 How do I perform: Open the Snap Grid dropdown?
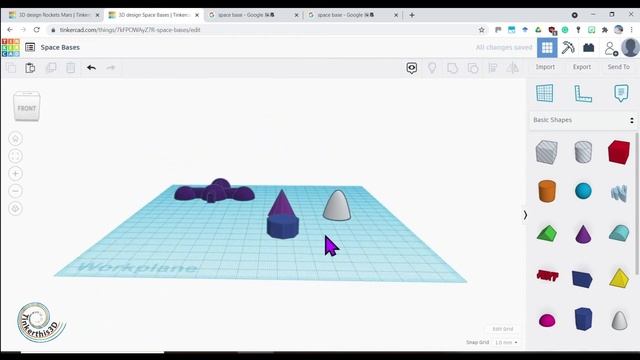[506, 342]
